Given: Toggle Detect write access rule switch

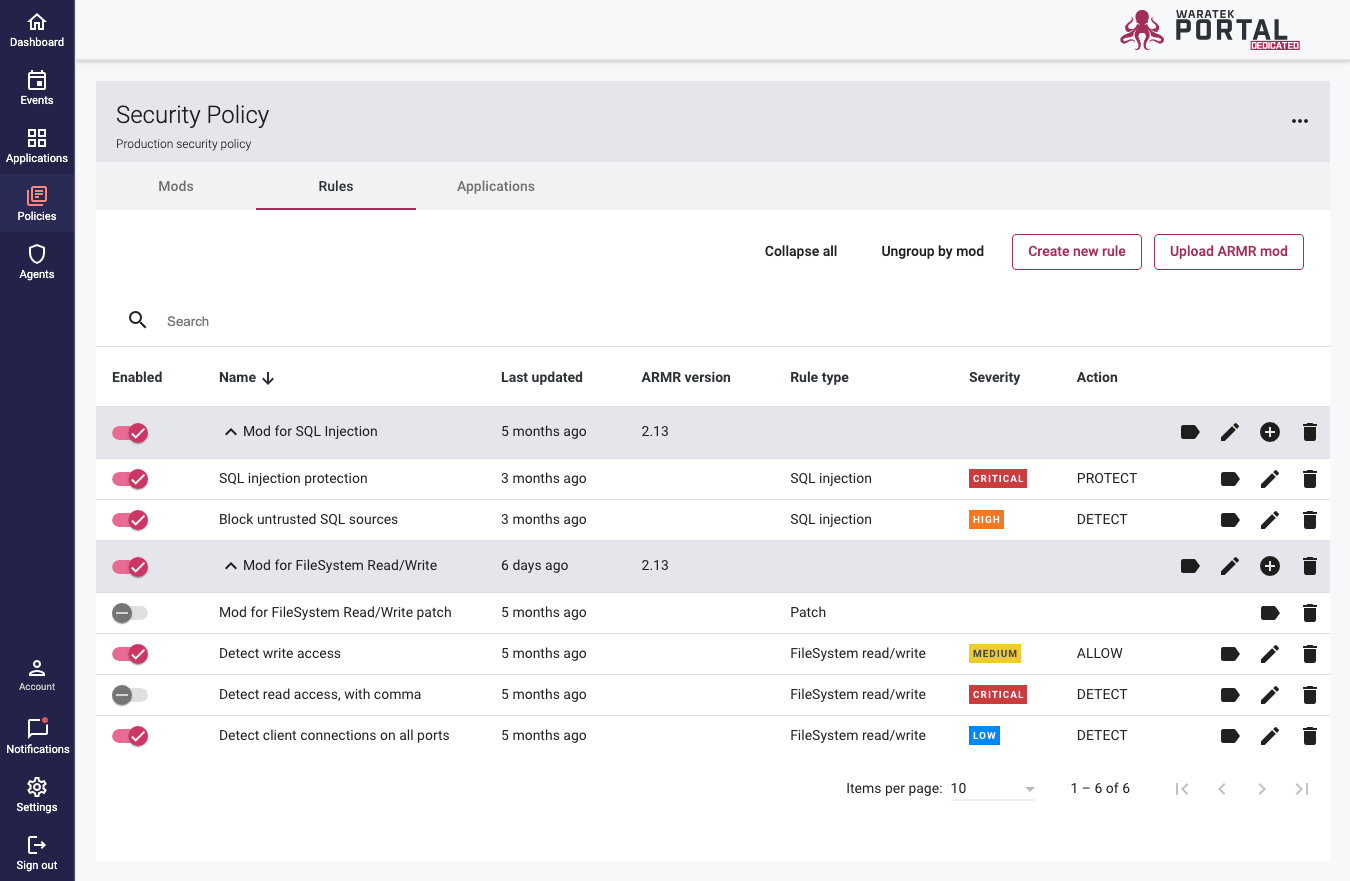Looking at the screenshot, I should [x=130, y=654].
